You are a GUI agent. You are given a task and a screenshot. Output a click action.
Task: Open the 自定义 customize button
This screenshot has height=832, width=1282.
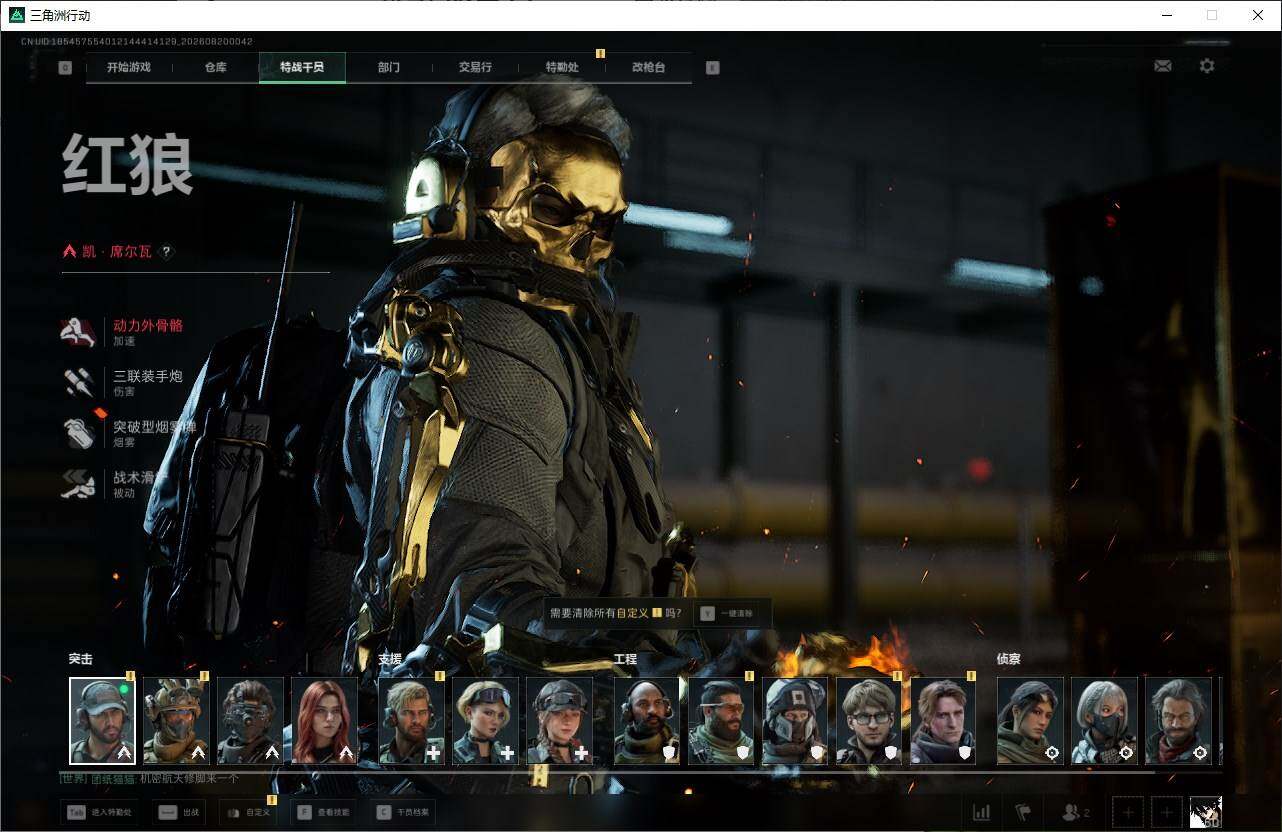pyautogui.click(x=249, y=812)
